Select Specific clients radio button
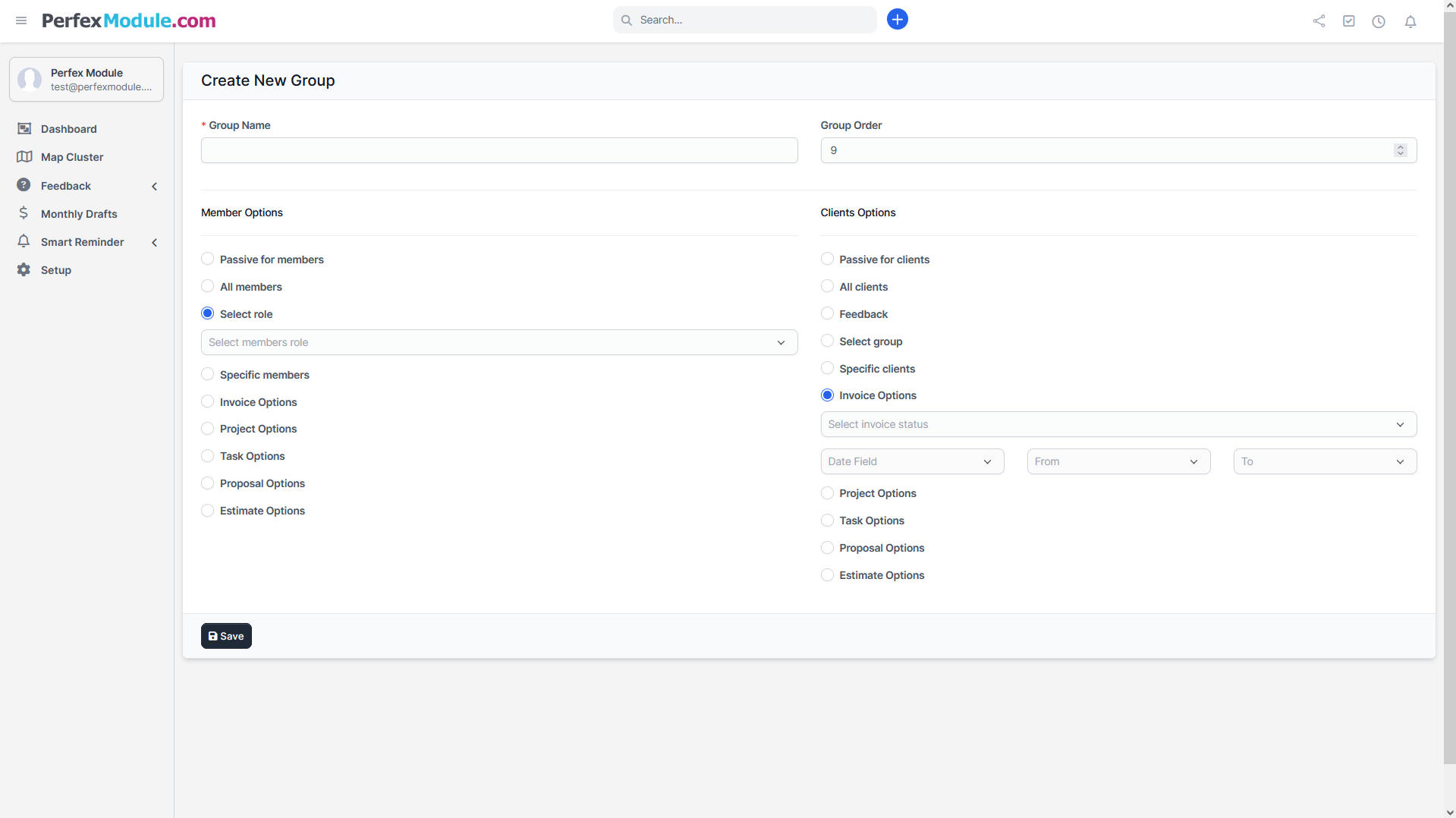Viewport: 1456px width, 818px height. 827,369
